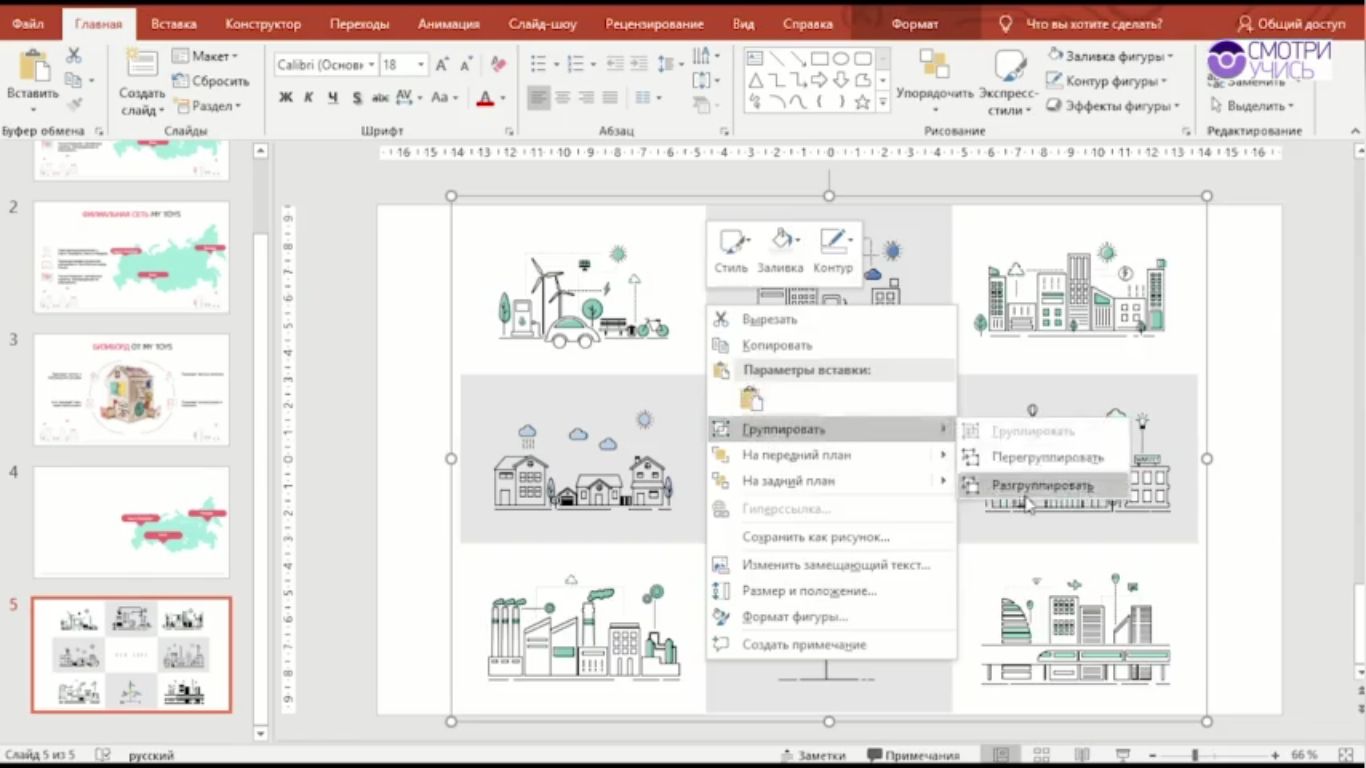This screenshot has height=768, width=1366.
Task: Toggle underline Ч formatting
Action: pyautogui.click(x=332, y=97)
